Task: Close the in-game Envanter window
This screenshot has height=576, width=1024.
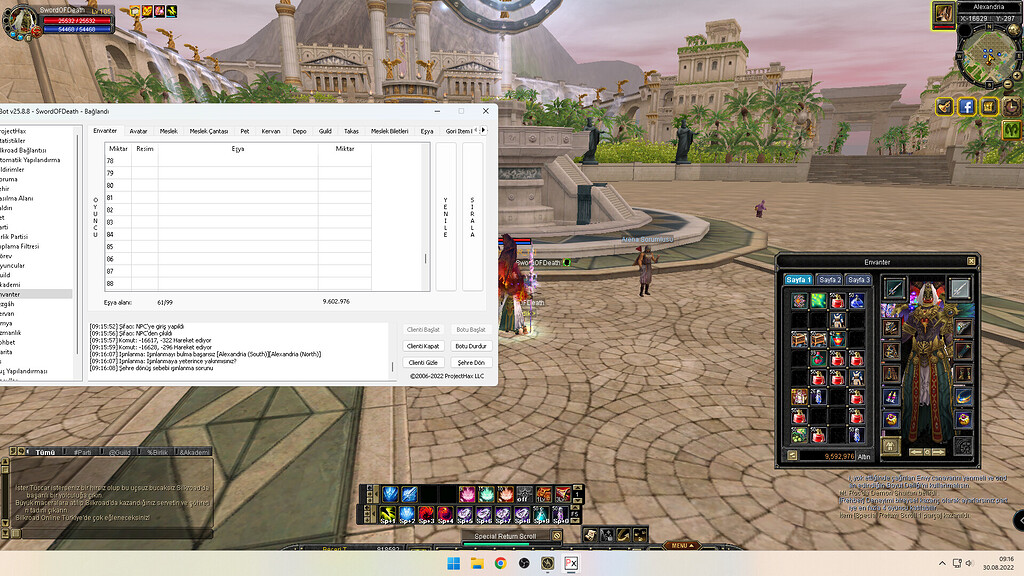Action: (970, 261)
